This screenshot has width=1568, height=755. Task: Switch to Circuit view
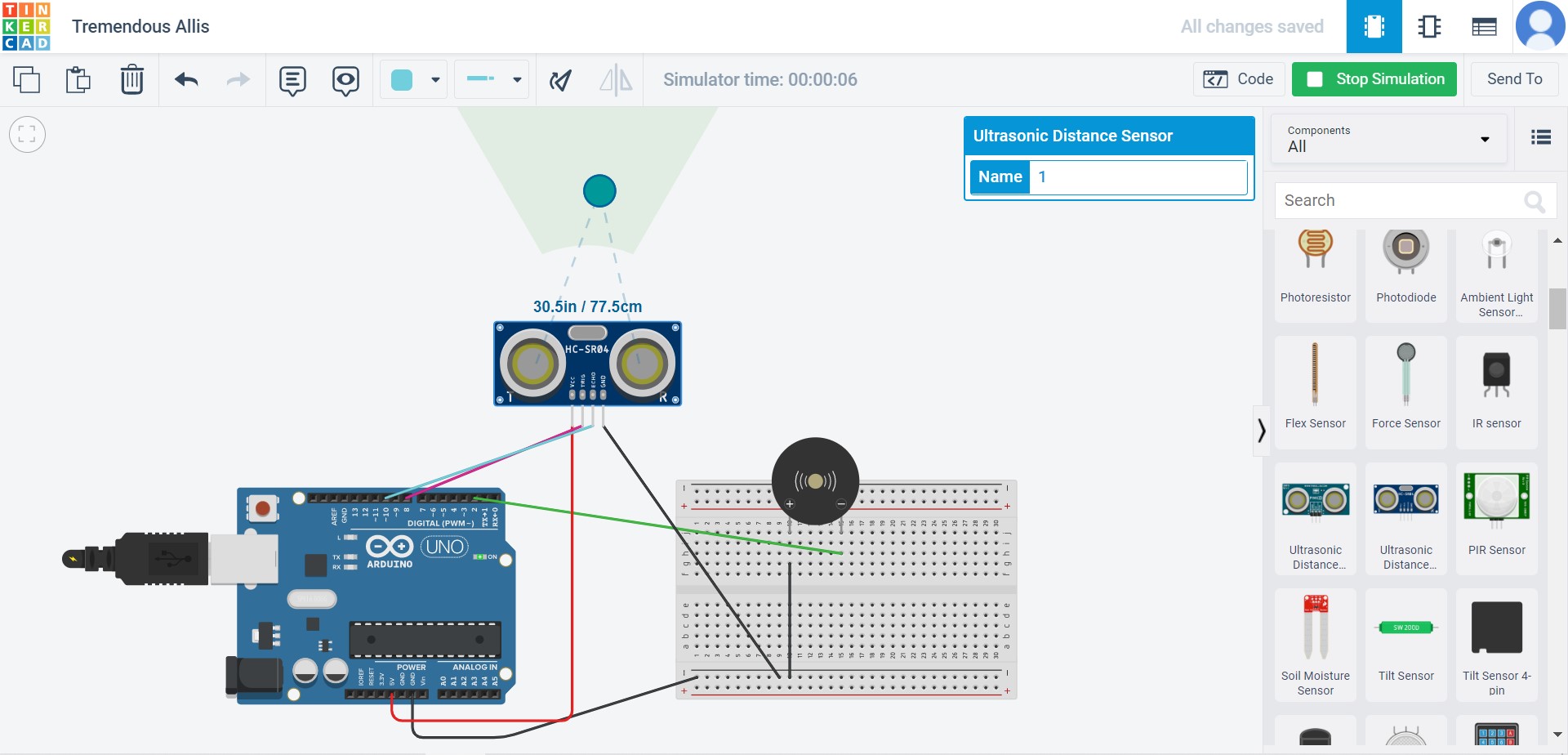[x=1374, y=27]
